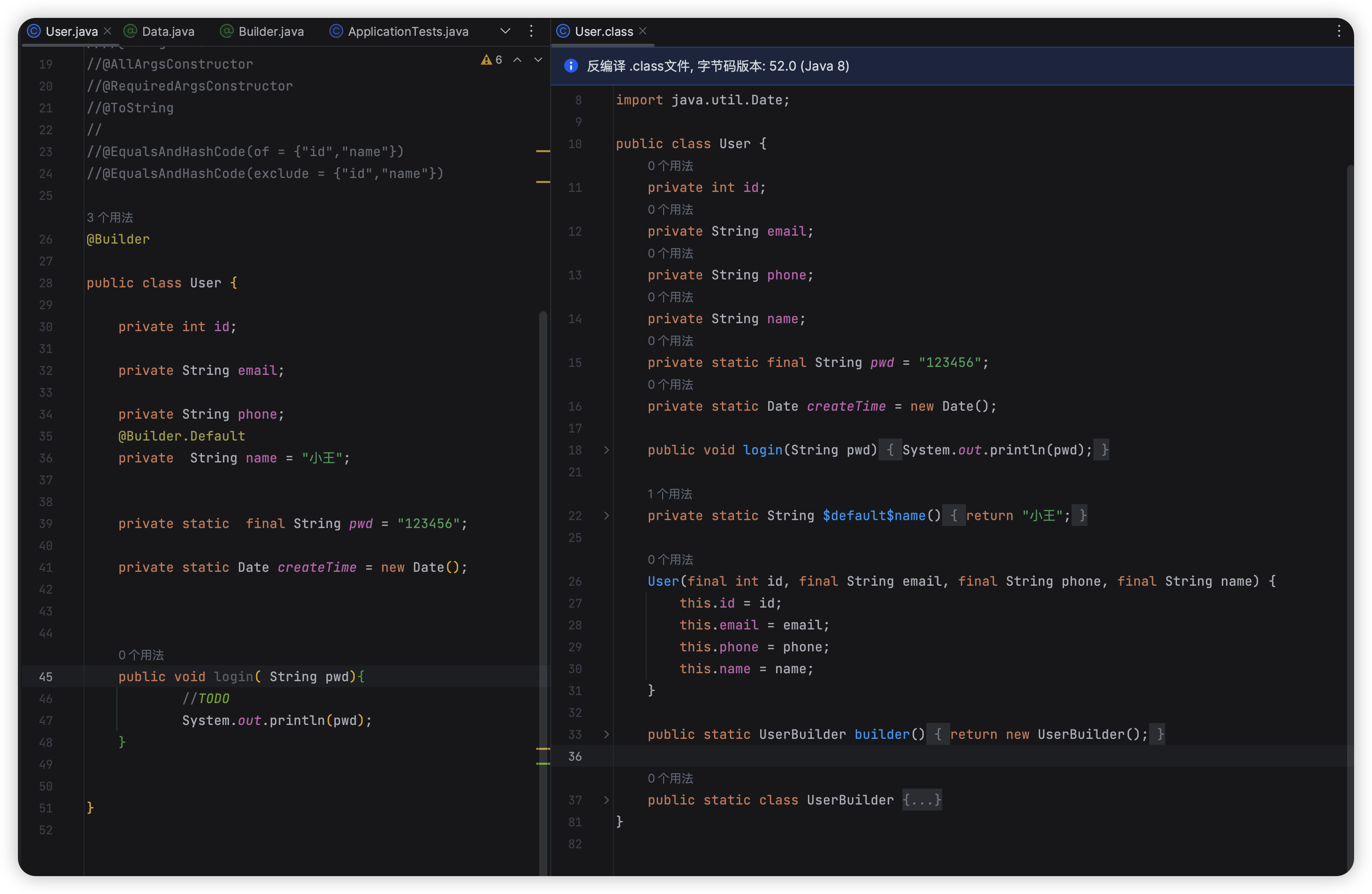Expand the folded login method
This screenshot has width=1372, height=894.
tap(606, 450)
